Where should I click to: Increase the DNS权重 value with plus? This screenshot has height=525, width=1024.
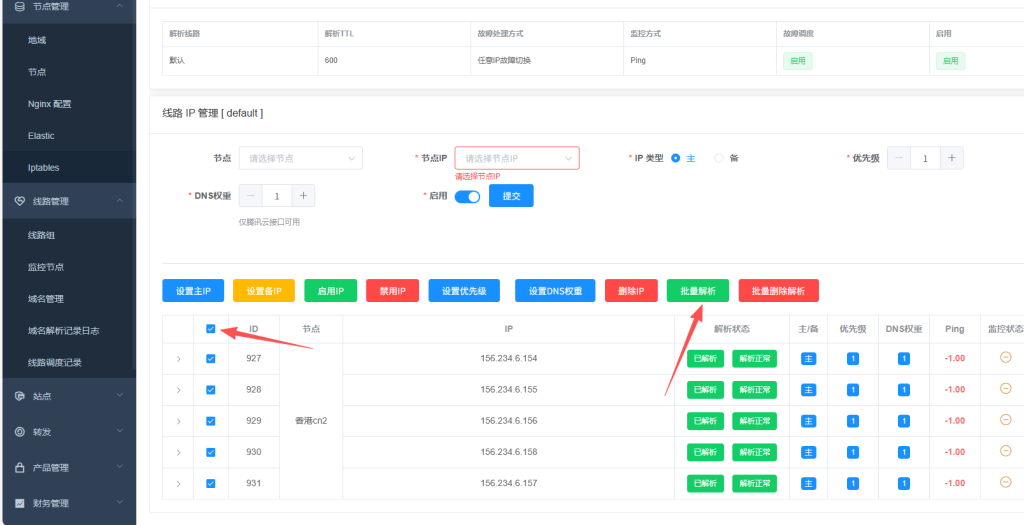pos(303,195)
